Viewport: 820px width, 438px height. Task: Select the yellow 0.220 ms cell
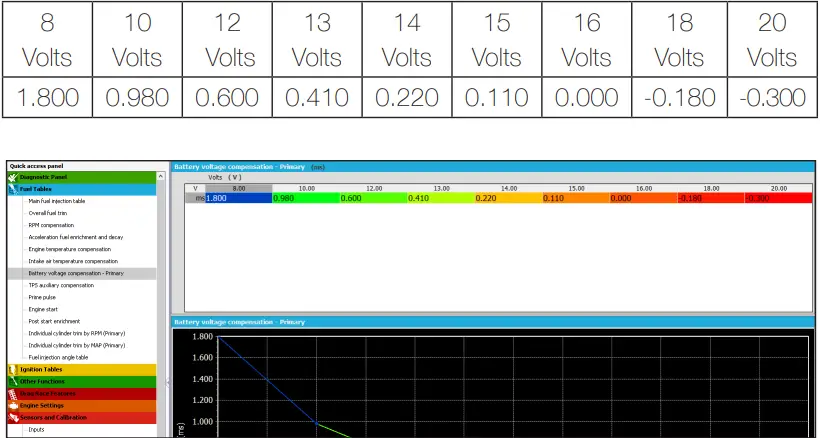(508, 199)
